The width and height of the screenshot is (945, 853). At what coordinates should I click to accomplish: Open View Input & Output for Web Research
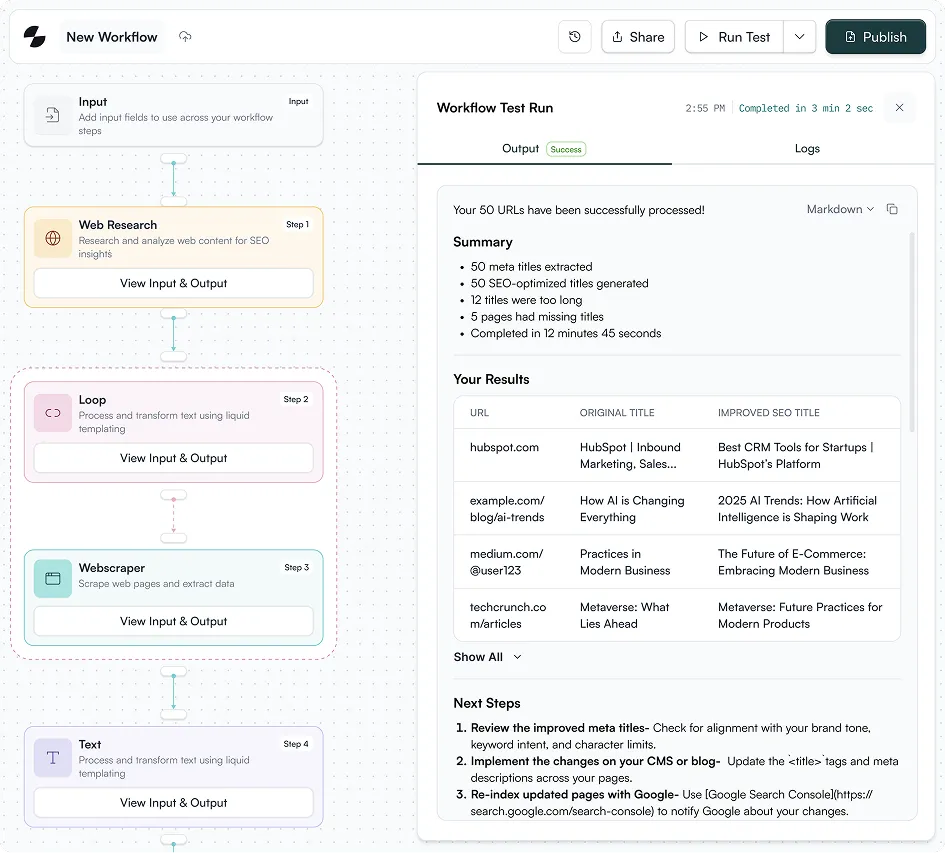click(x=174, y=283)
